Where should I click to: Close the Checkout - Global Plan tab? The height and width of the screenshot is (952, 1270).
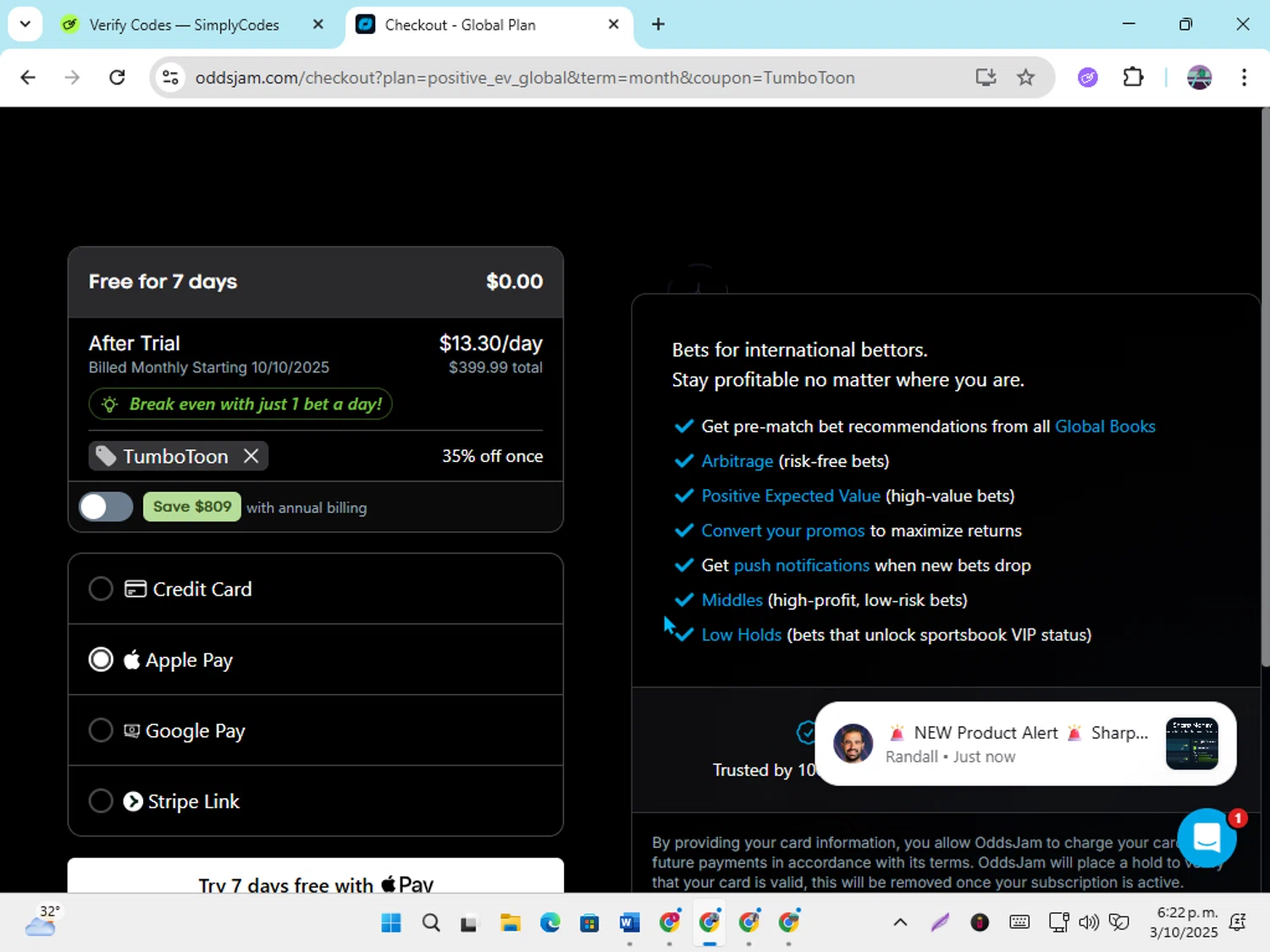[614, 25]
